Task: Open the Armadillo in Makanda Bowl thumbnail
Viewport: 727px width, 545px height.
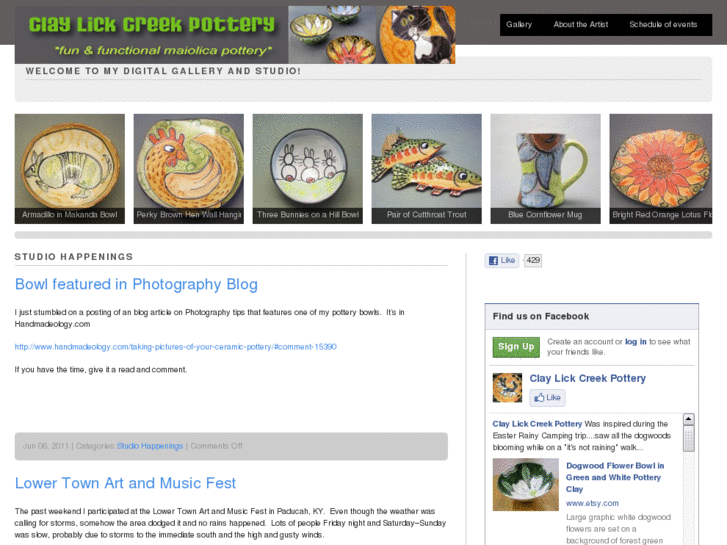Action: tap(70, 169)
